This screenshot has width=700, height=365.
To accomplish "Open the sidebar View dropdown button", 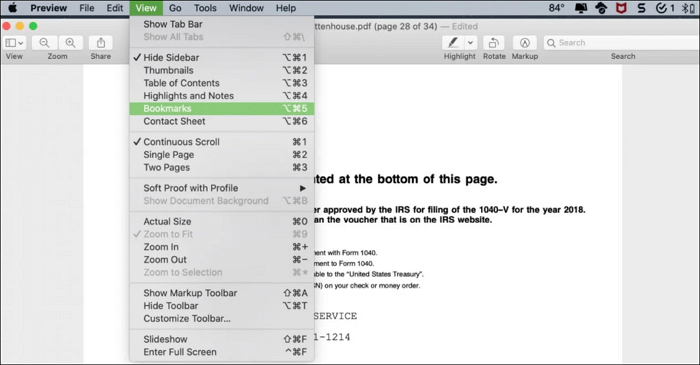I will tap(14, 43).
